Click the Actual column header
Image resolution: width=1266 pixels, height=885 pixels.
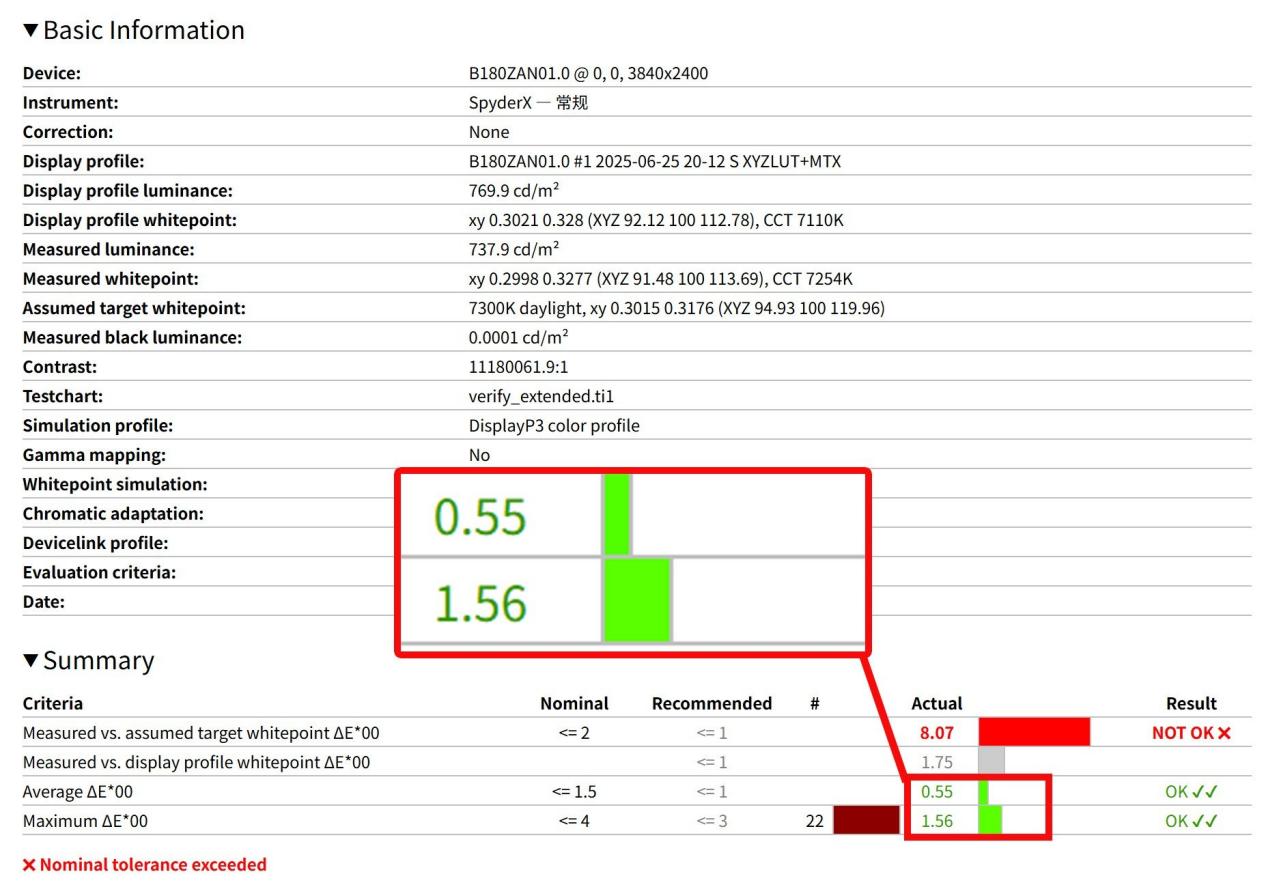(x=937, y=703)
